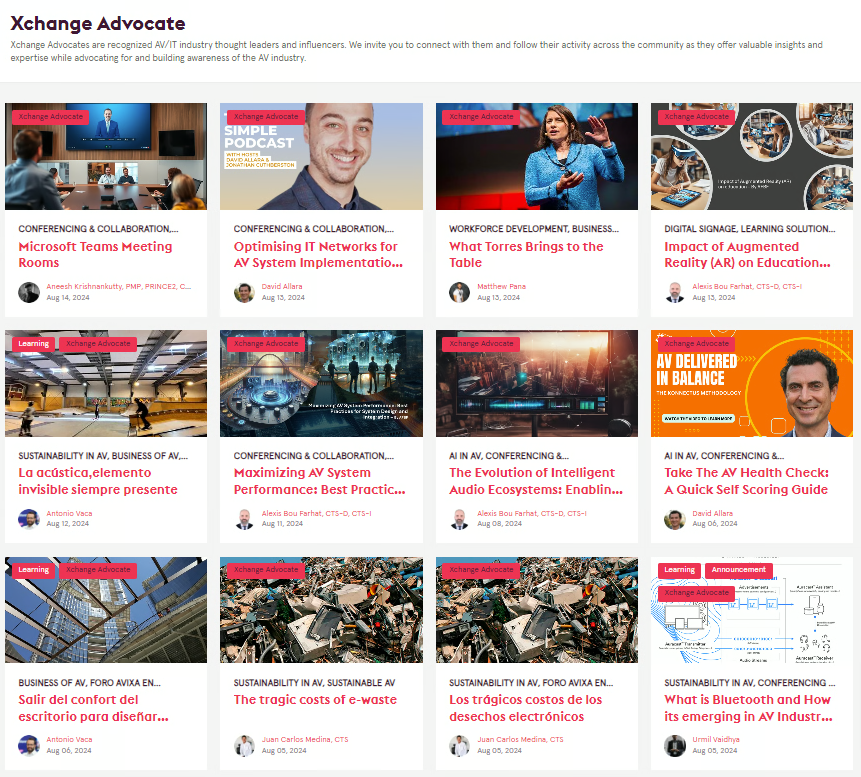Click author avatar on Optimising IT Networks card
This screenshot has width=861, height=777.
[x=244, y=292]
